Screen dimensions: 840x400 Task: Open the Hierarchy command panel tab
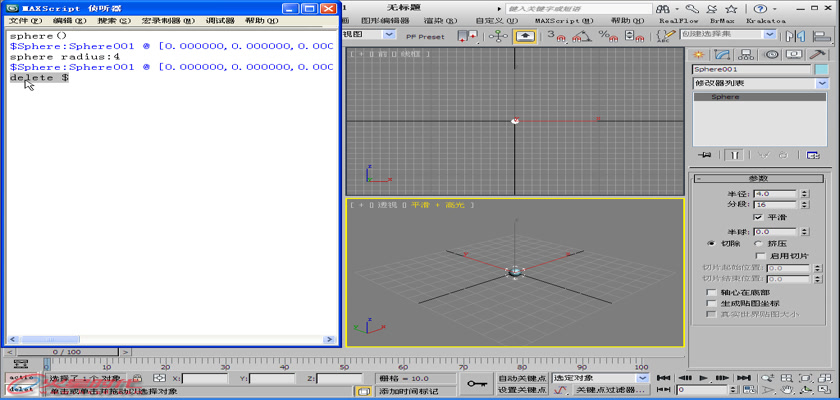746,55
